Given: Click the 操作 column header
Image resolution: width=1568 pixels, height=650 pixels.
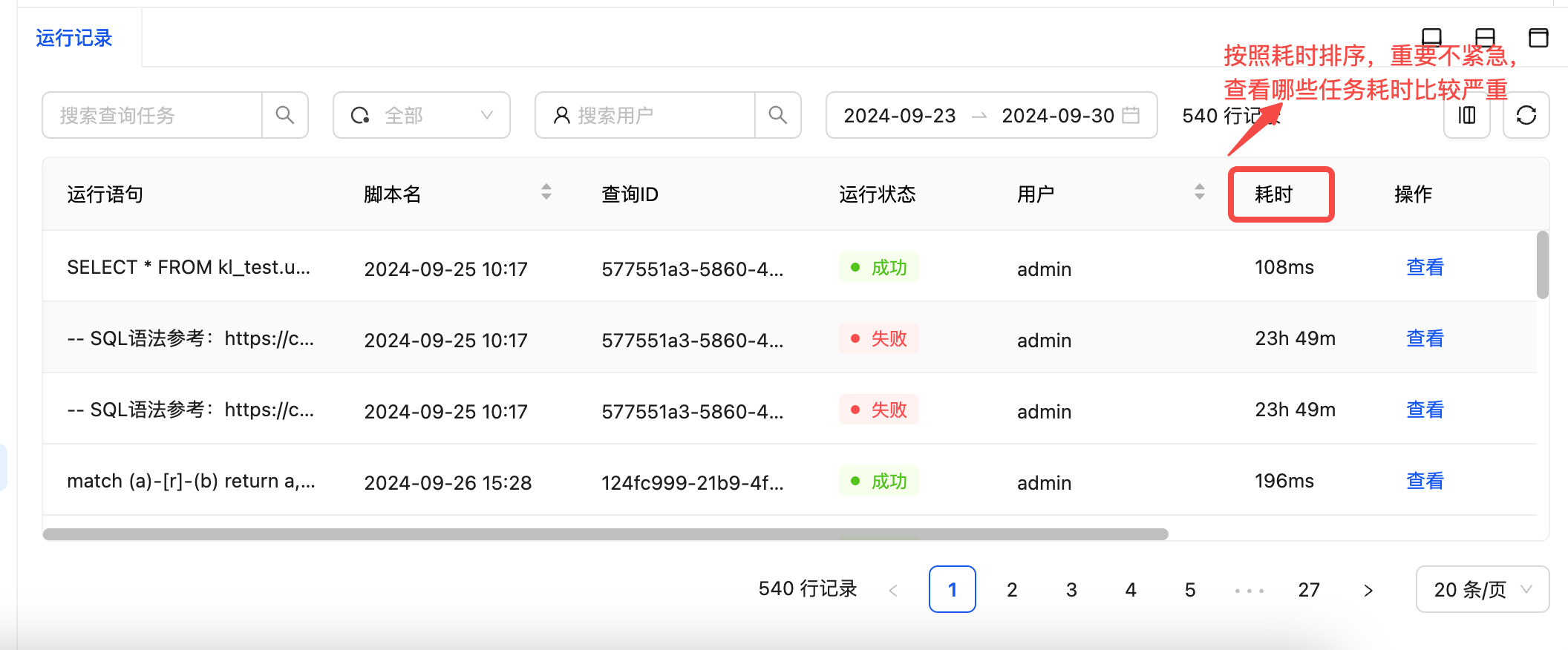Looking at the screenshot, I should click(1414, 194).
